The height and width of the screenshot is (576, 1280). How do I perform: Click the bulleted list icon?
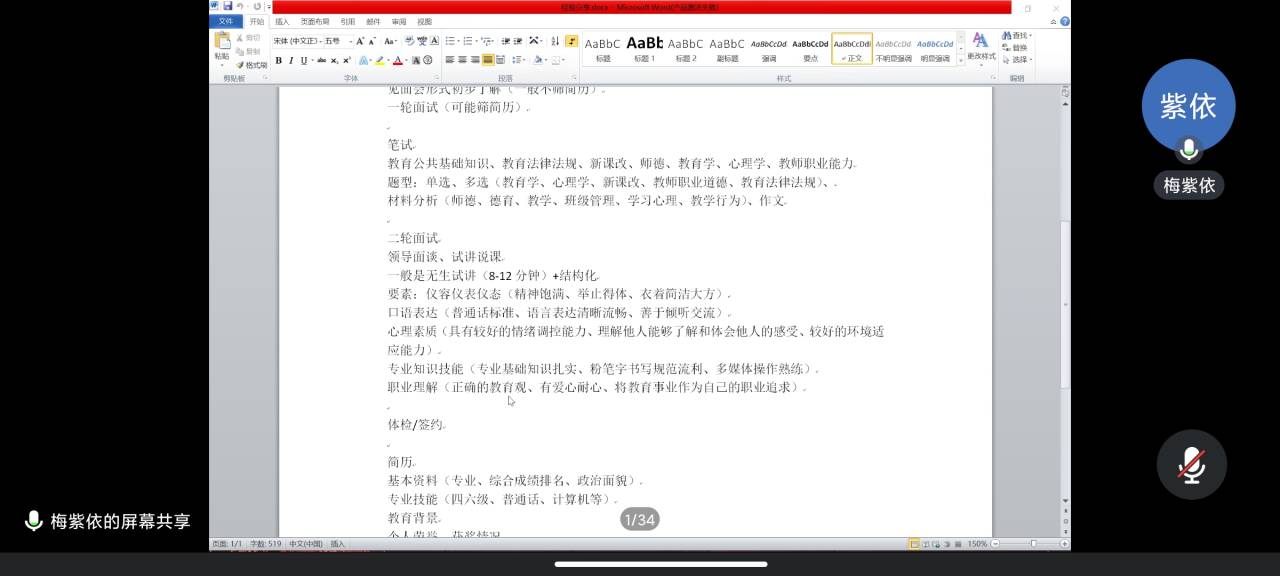449,41
